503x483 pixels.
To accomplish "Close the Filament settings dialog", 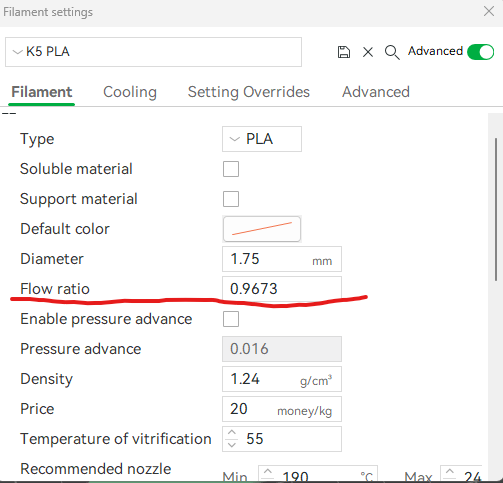I will click(x=489, y=11).
